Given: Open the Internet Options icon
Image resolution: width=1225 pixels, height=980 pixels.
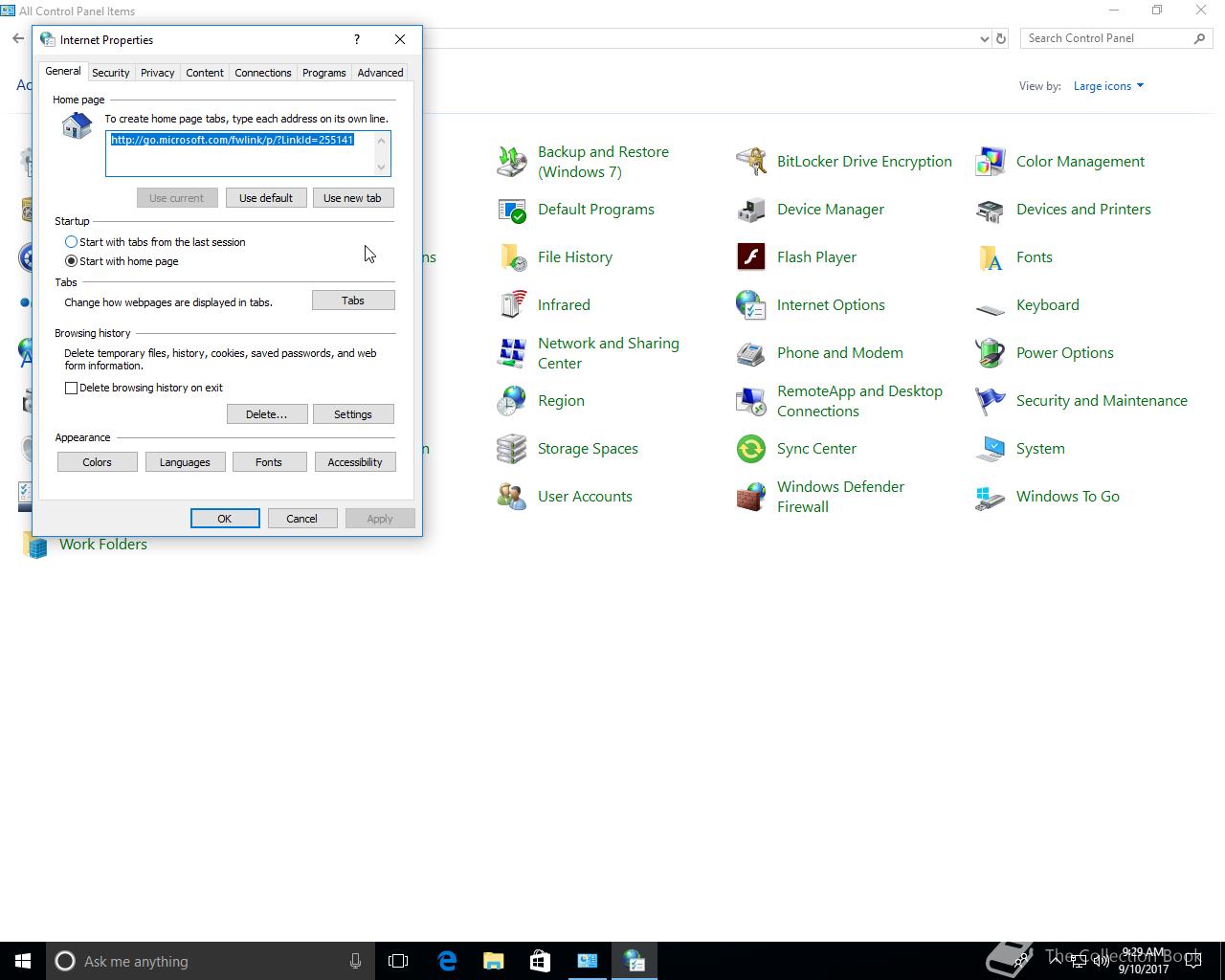Looking at the screenshot, I should coord(750,305).
